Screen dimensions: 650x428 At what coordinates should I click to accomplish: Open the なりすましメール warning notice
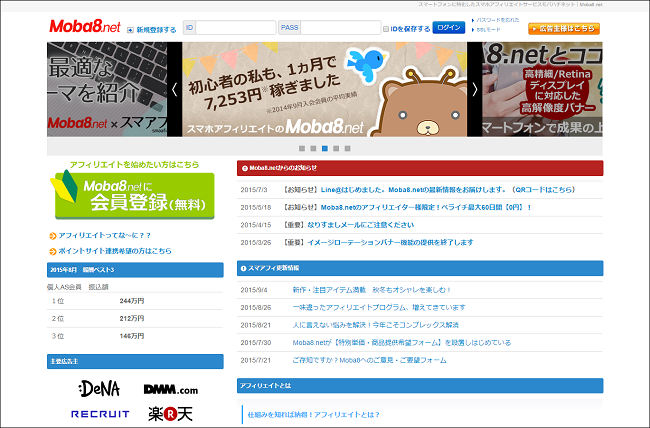click(360, 225)
